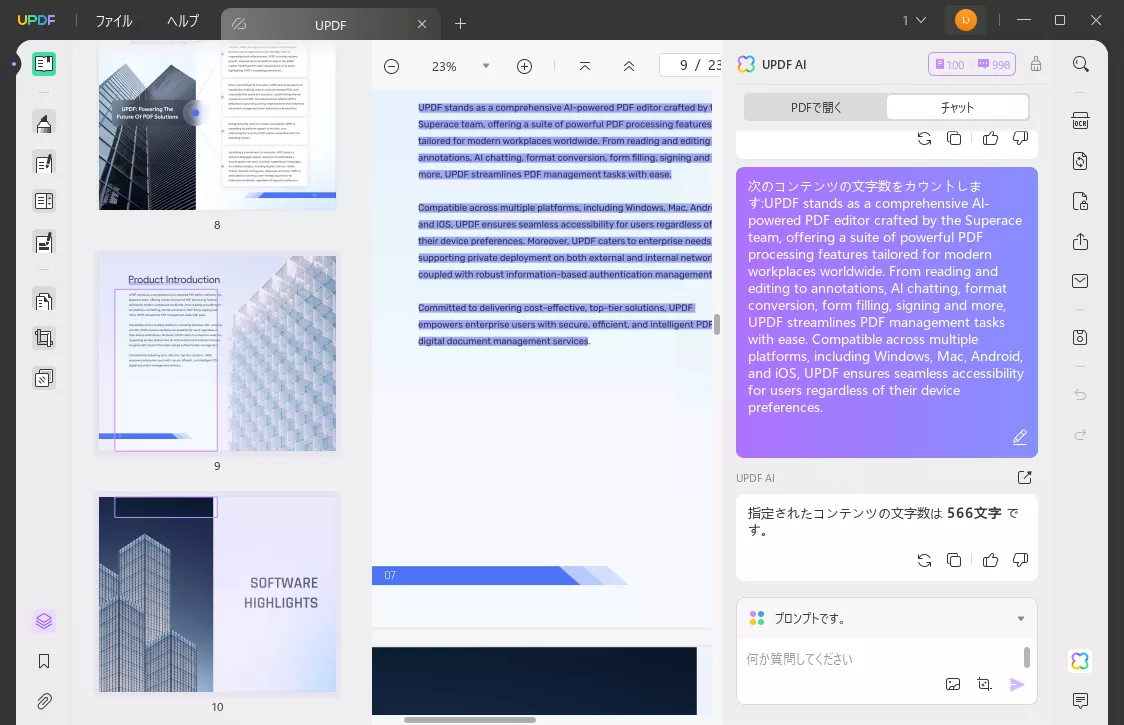Switch to the PDFで聞く tab
The image size is (1124, 725).
pos(816,108)
